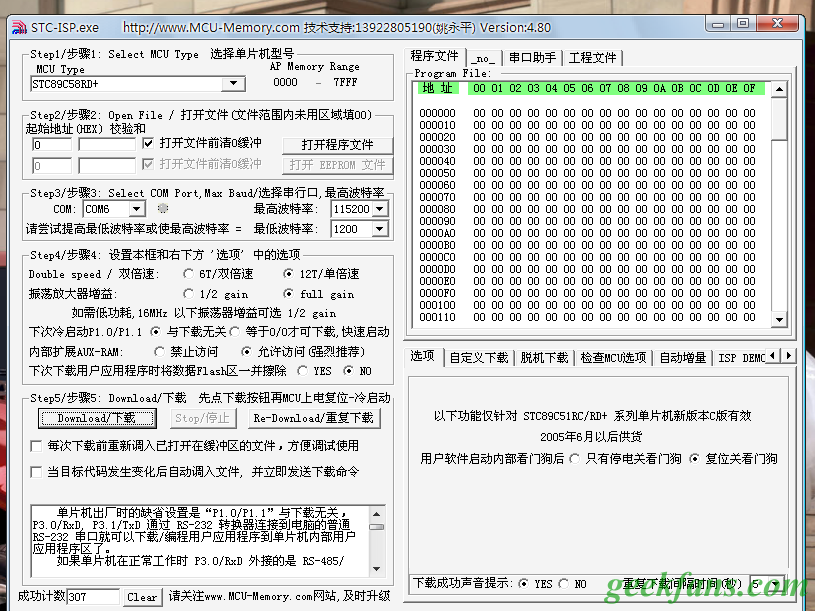Toggle 当目标代码发生变化后自动调入文件 checkbox
The width and height of the screenshot is (815, 611).
pos(37,471)
